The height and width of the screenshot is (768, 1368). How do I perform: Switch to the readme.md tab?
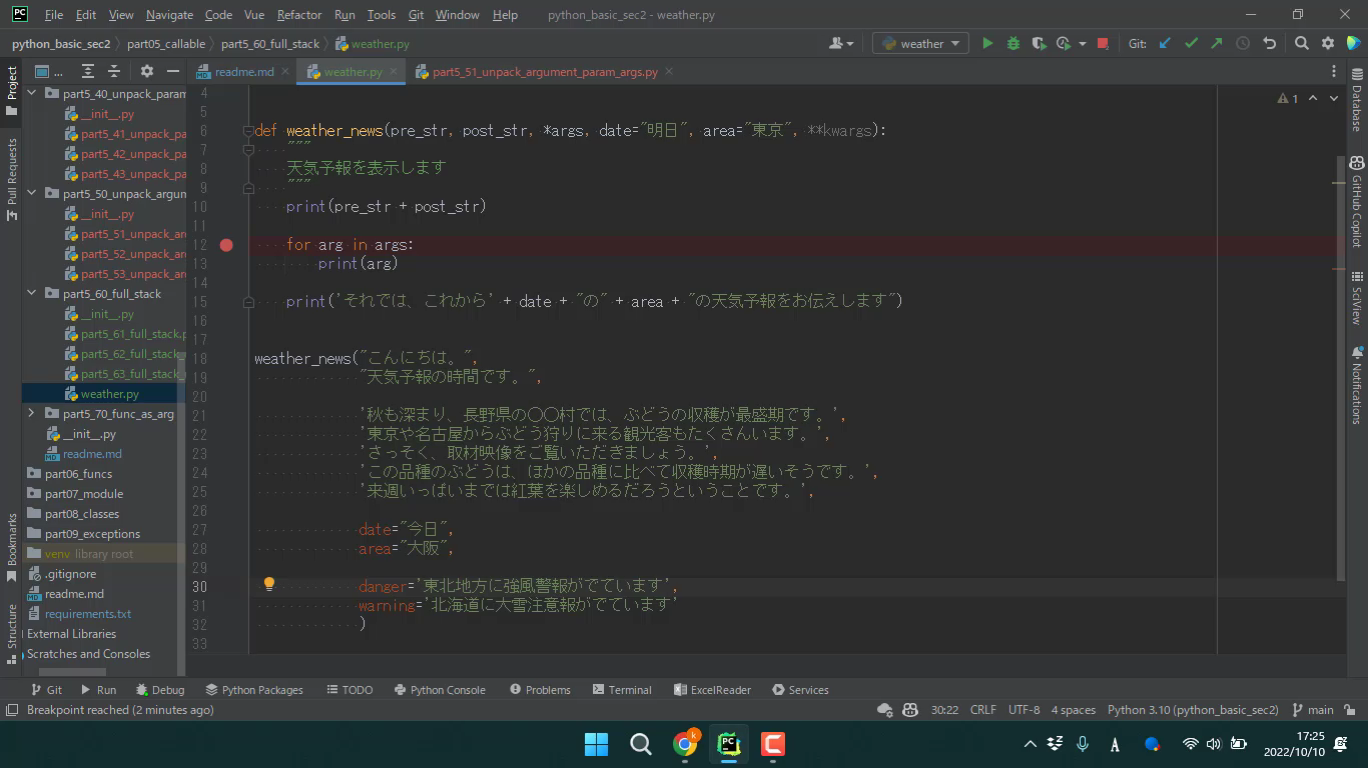coord(243,72)
